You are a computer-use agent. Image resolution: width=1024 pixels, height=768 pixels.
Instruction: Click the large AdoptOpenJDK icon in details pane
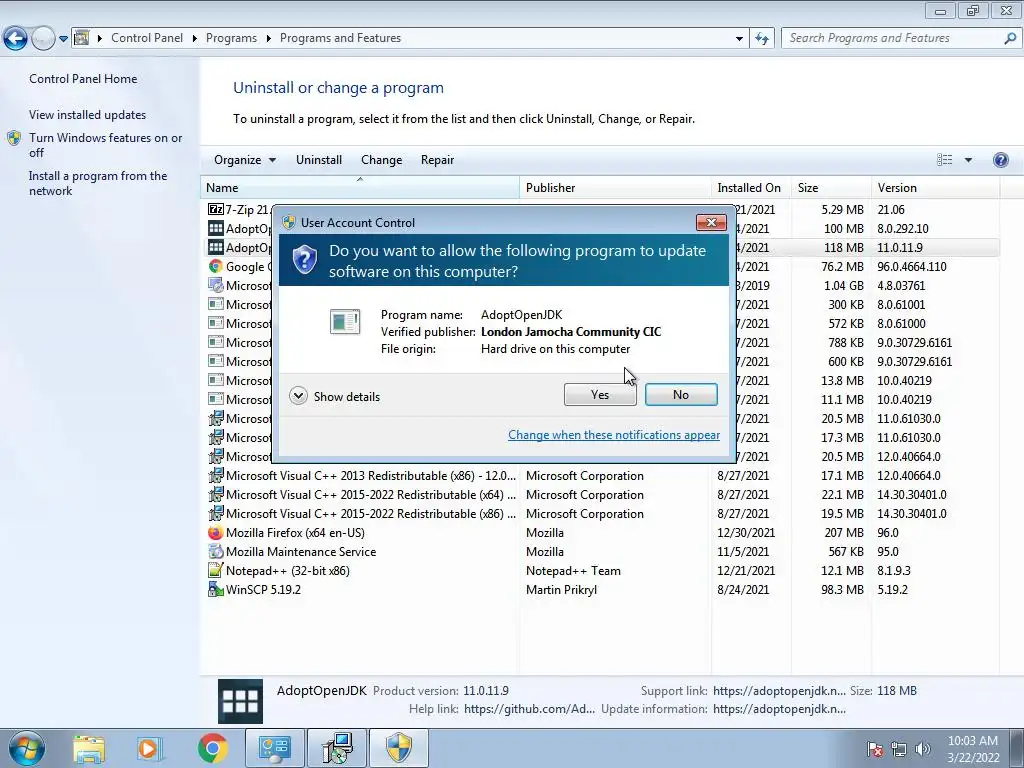click(x=240, y=701)
